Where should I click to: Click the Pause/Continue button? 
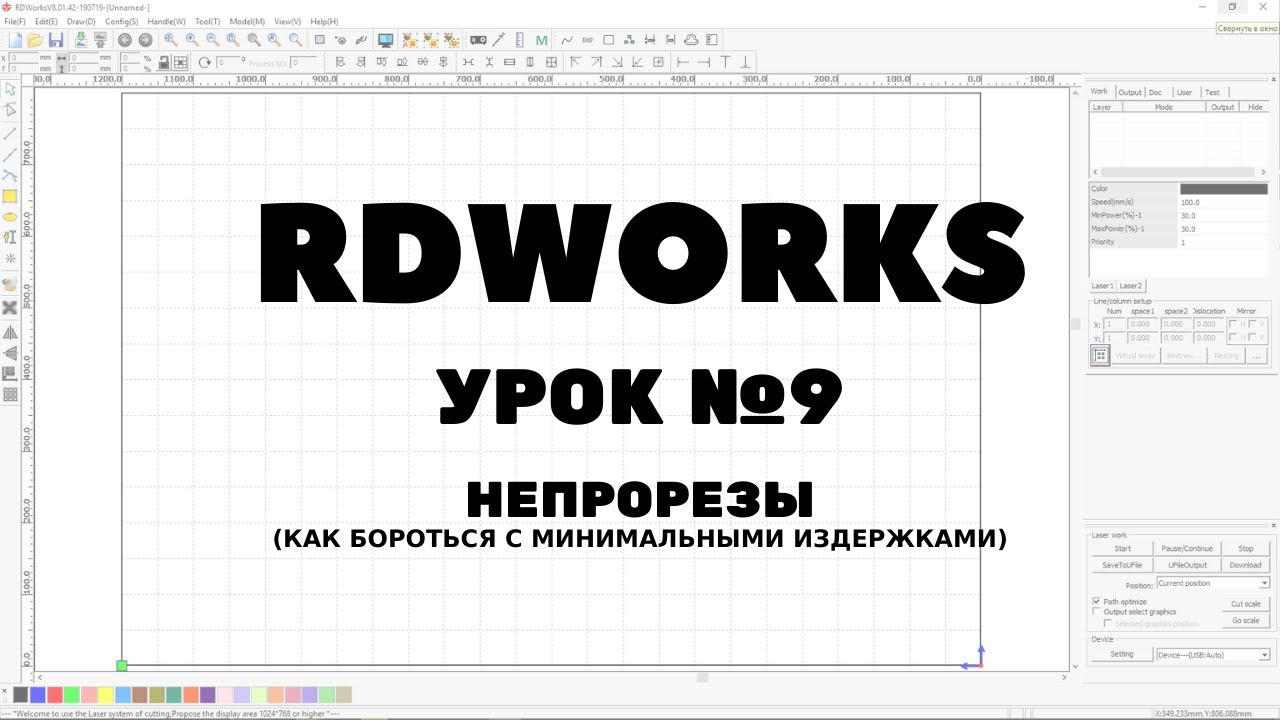click(1187, 548)
